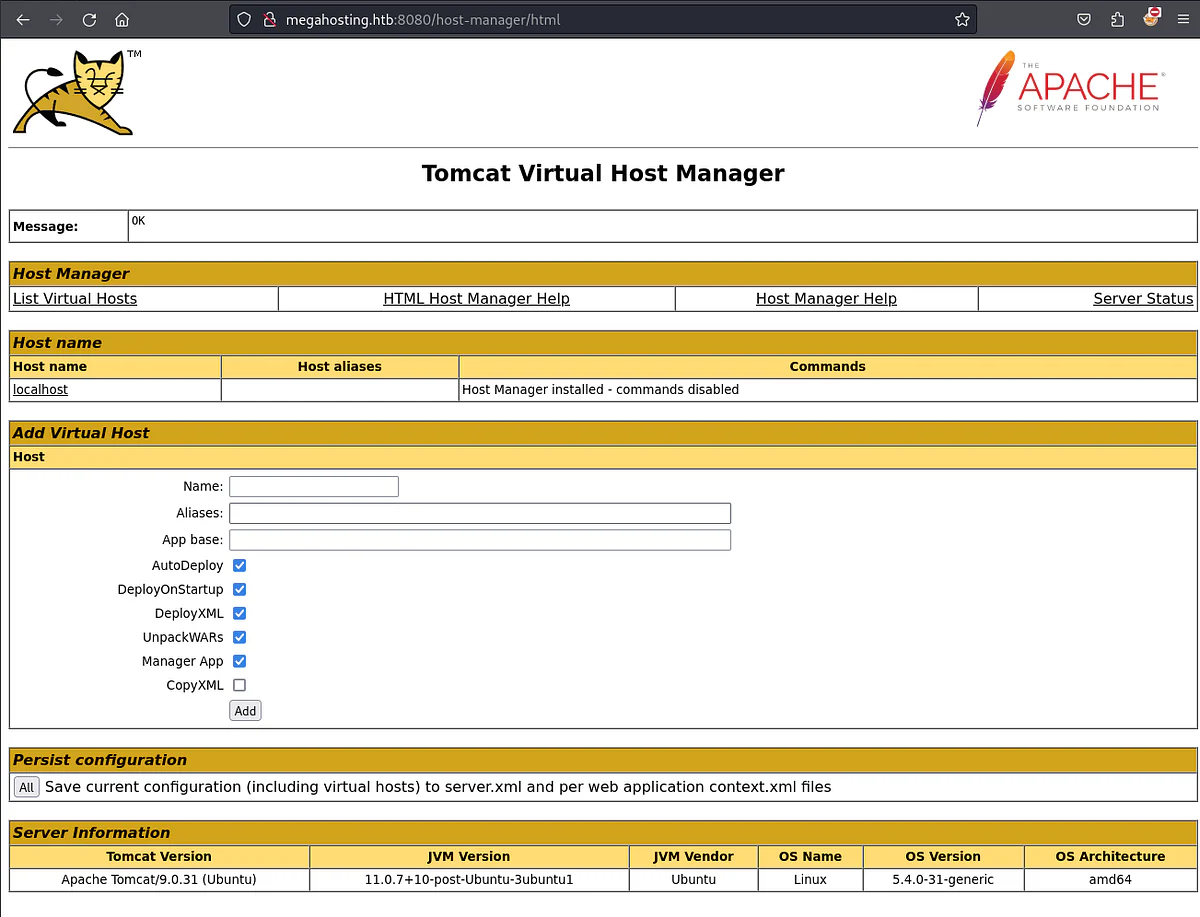
Task: Enable the CopyXML checkbox
Action: click(239, 685)
